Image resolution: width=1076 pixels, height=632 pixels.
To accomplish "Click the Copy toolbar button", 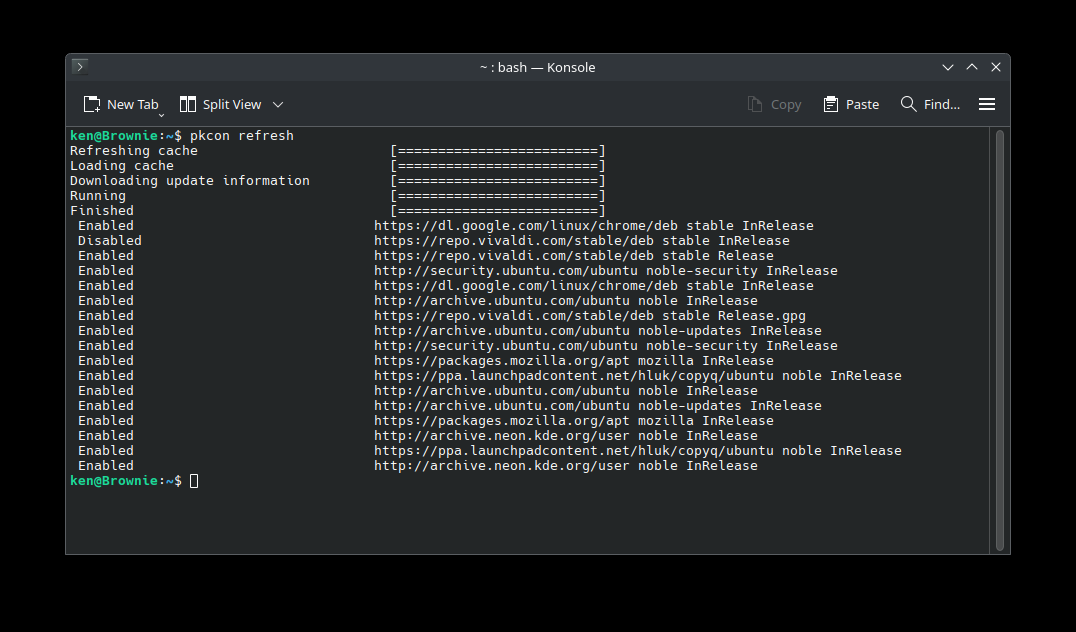I will tap(774, 104).
